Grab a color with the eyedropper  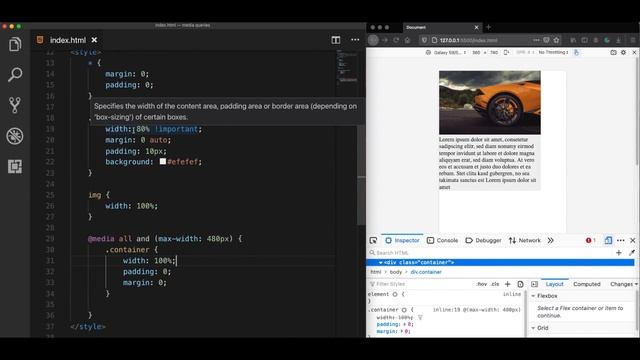pyautogui.click(x=632, y=253)
